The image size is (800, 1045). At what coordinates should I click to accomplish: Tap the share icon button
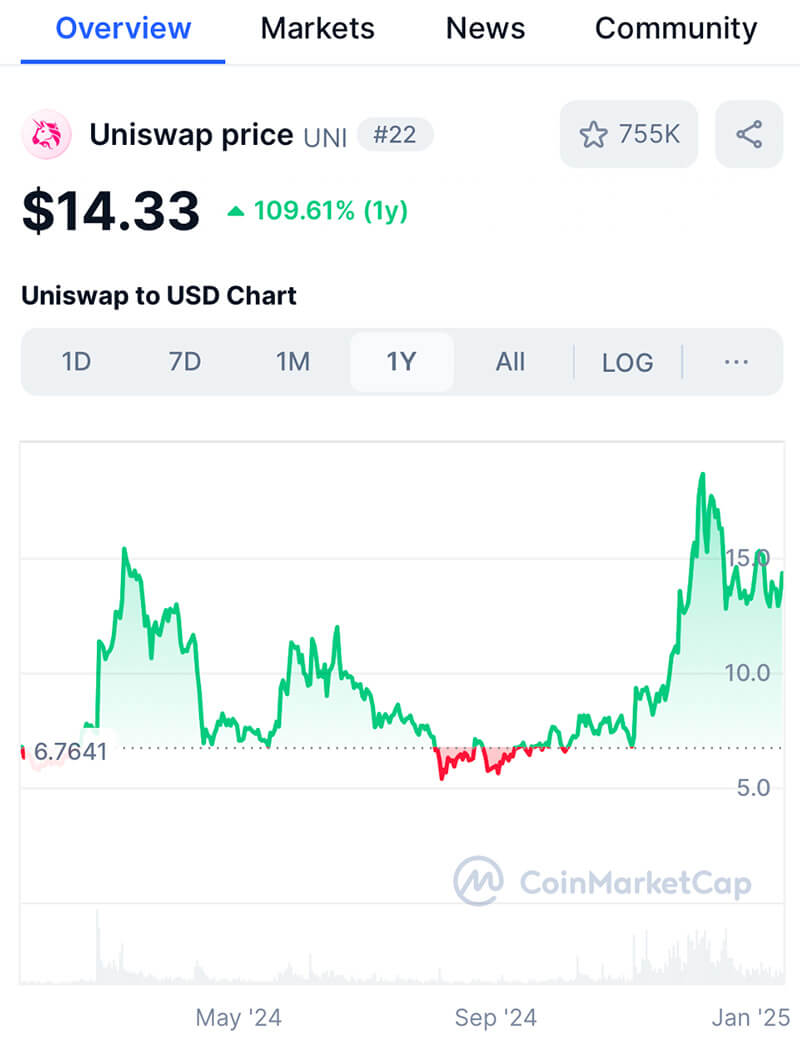[749, 134]
